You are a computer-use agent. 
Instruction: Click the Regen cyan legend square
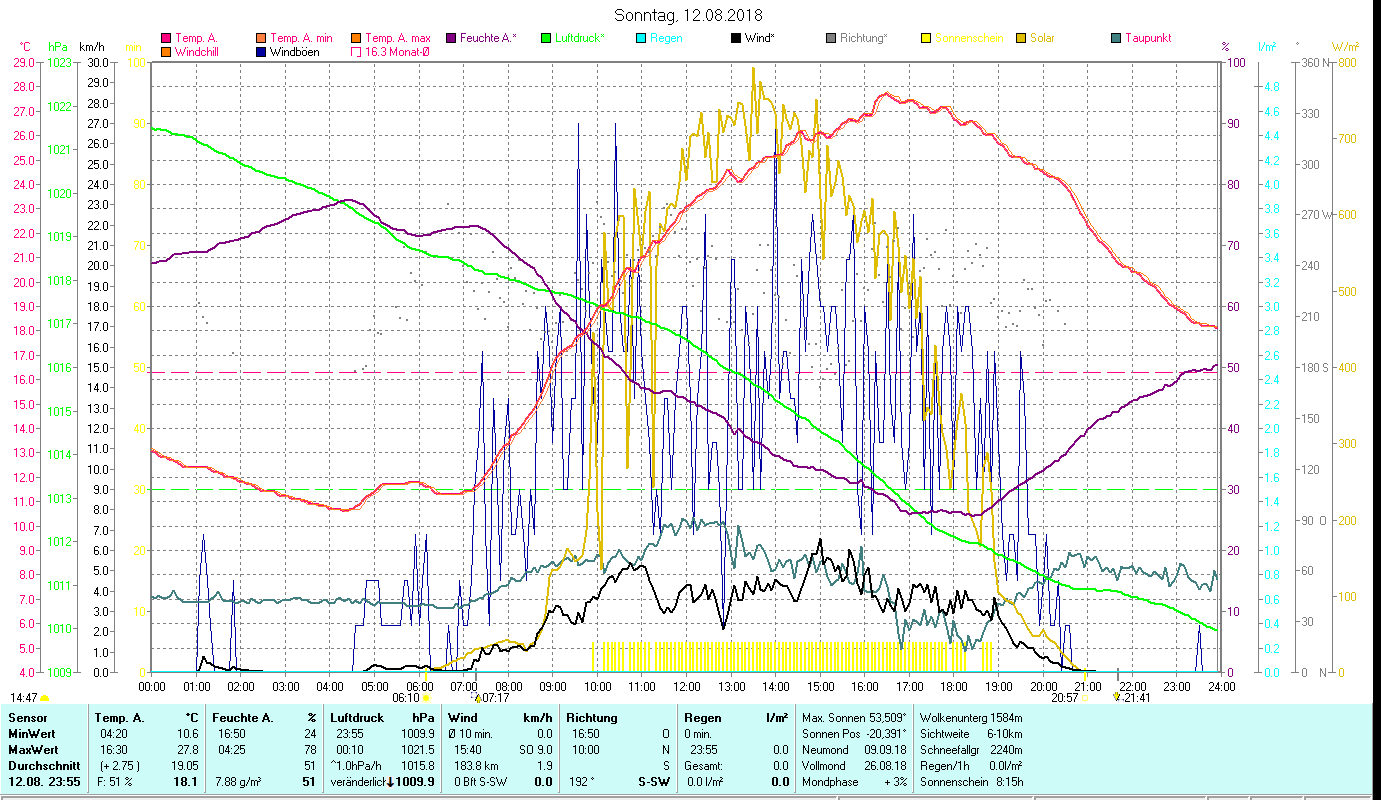(641, 38)
